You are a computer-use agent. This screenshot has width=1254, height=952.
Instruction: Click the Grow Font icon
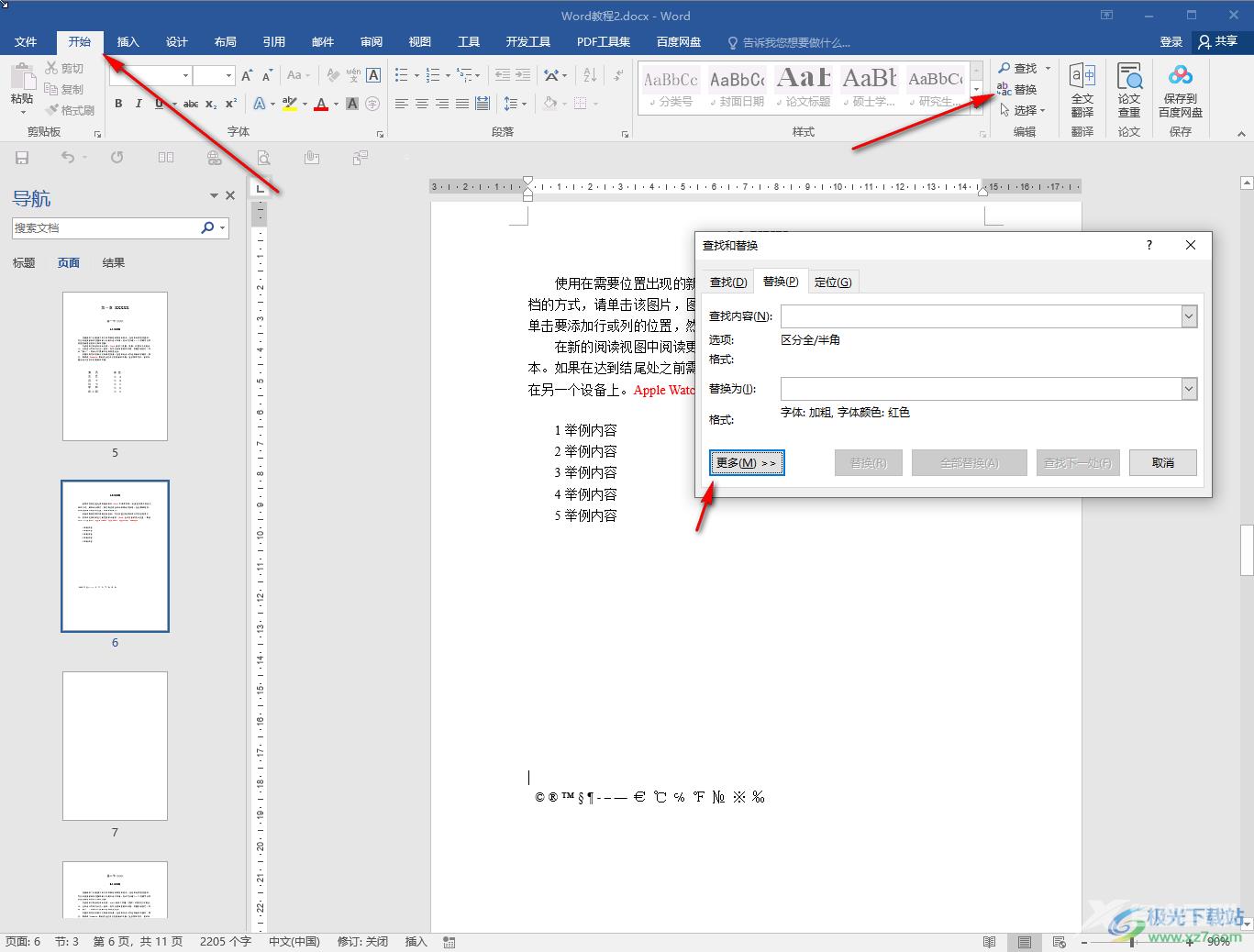click(247, 75)
